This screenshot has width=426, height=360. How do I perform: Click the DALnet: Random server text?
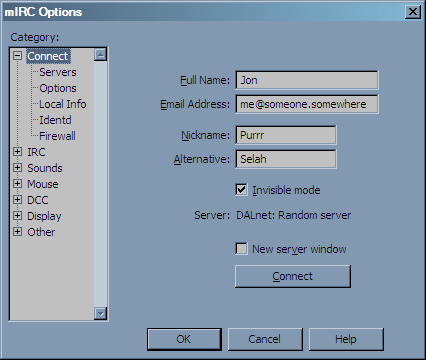pos(293,215)
